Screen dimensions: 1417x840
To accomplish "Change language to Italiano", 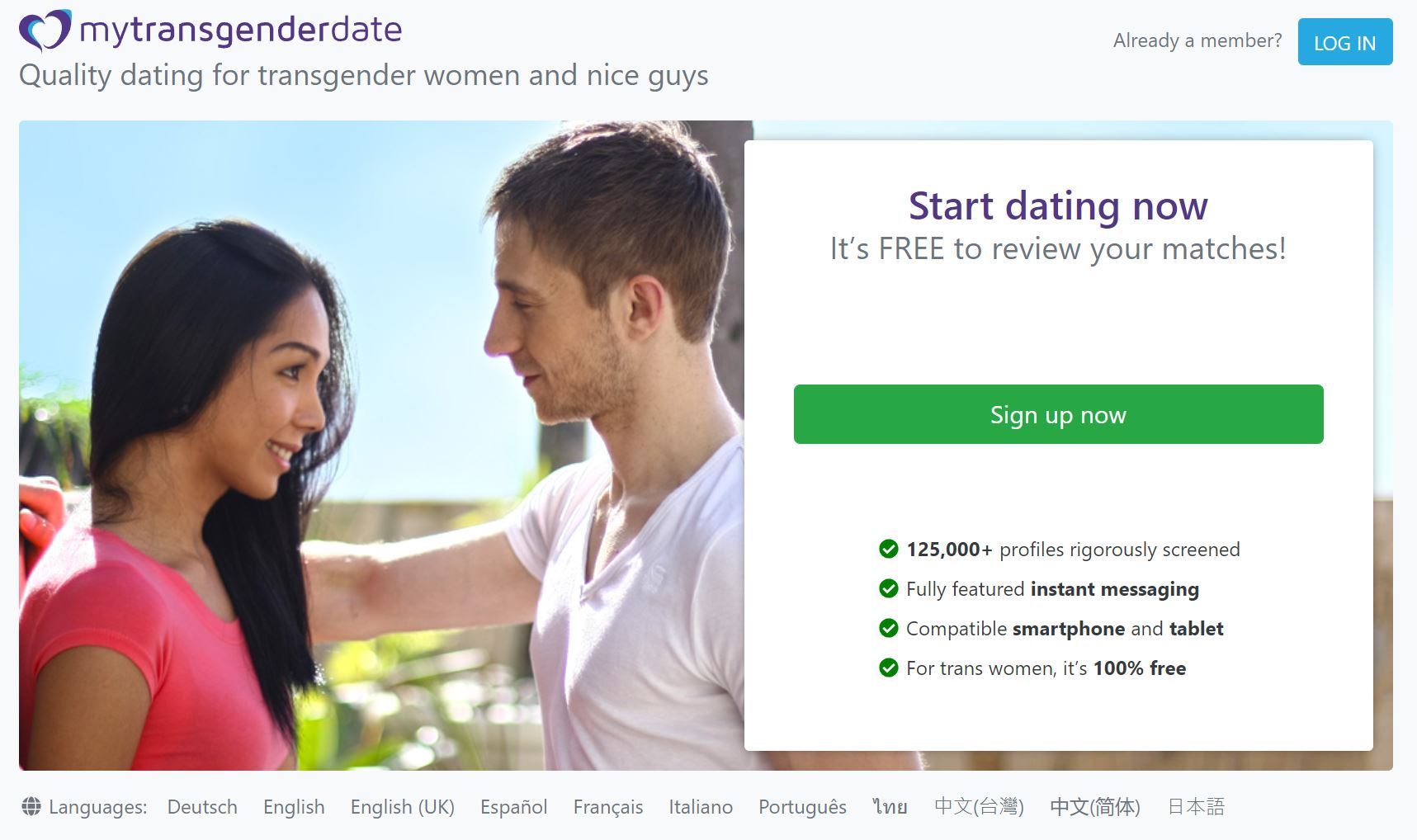I will [701, 807].
